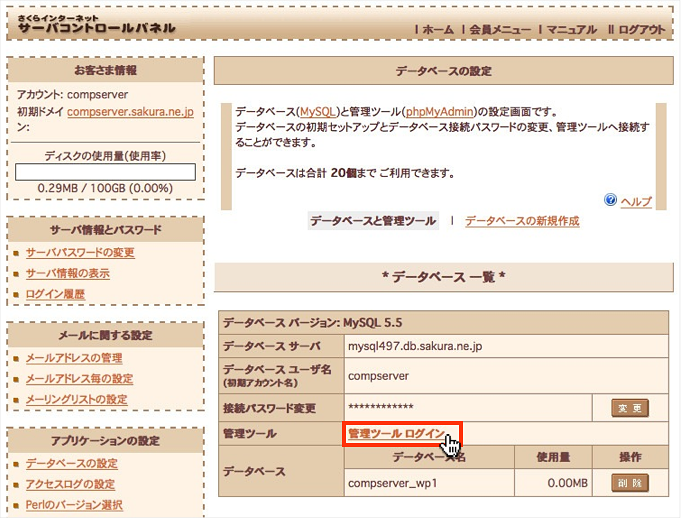Click the 0.29MB / 100GB disk usage text
The width and height of the screenshot is (681, 518).
click(105, 188)
